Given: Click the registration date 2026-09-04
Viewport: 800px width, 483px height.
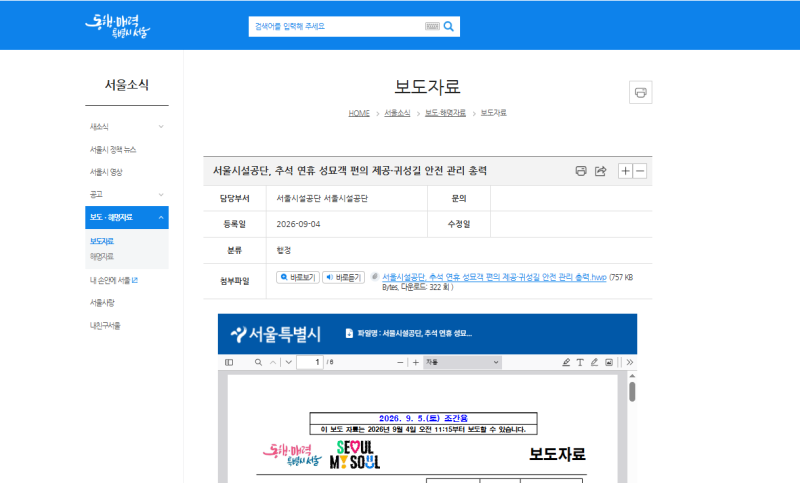Looking at the screenshot, I should click(x=298, y=224).
